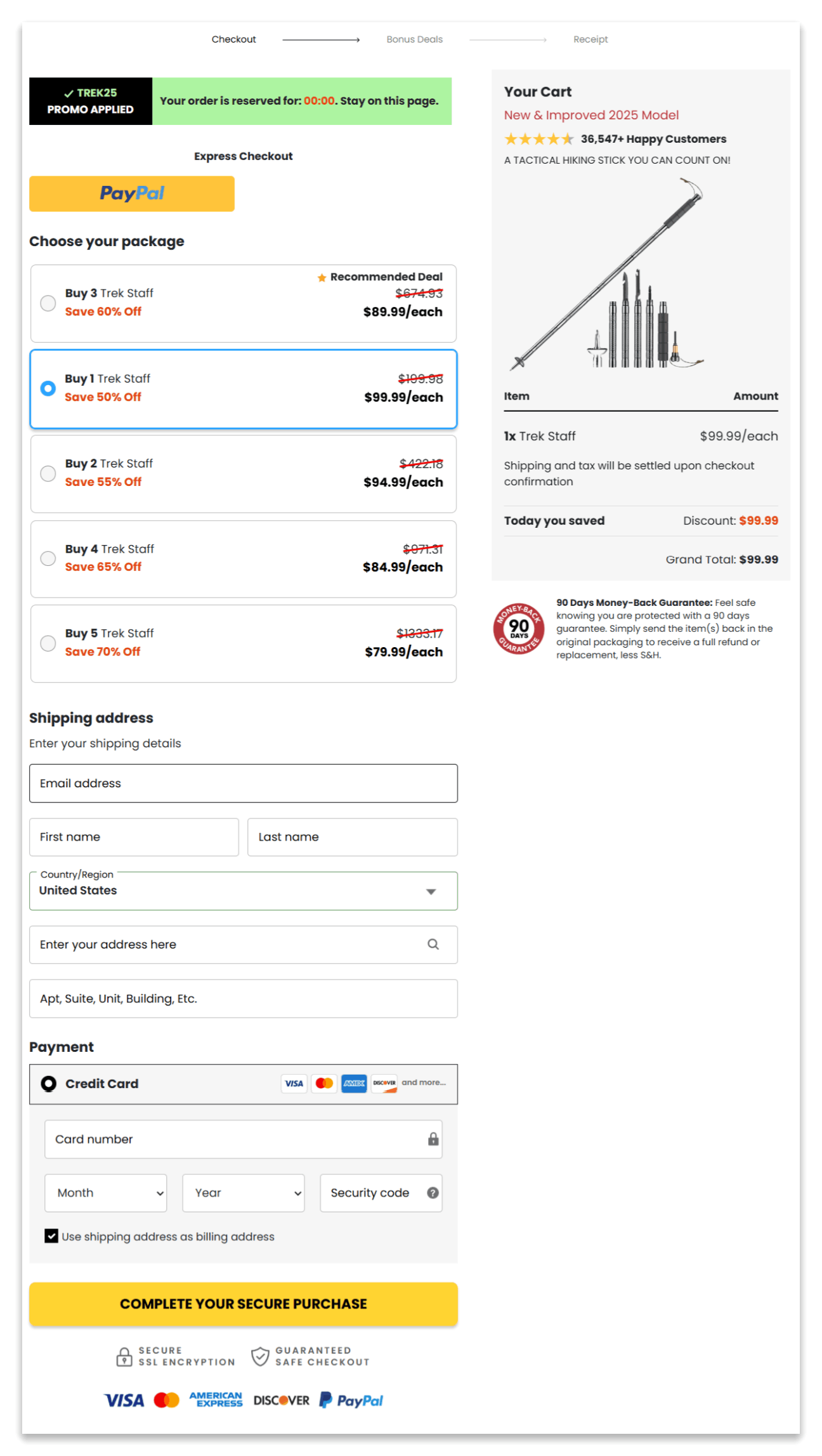This screenshot has width=822, height=1456.
Task: Select the Credit Card payment radio
Action: (x=49, y=1084)
